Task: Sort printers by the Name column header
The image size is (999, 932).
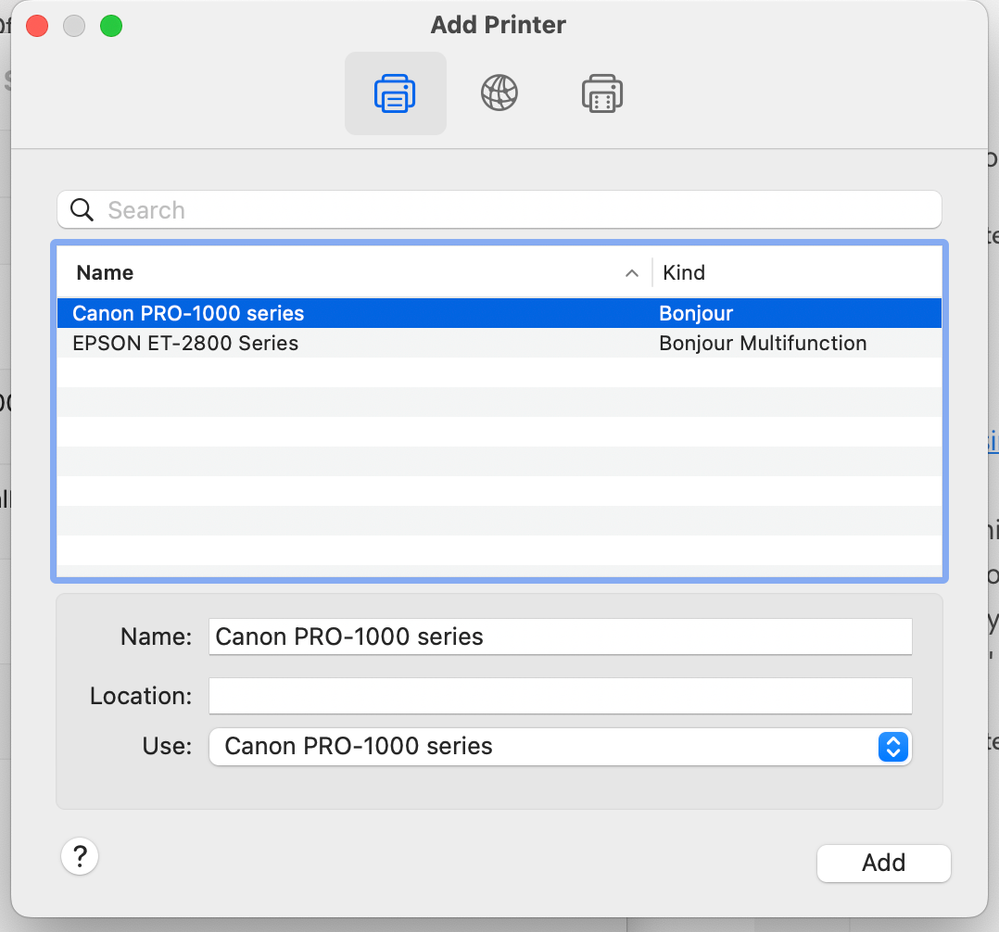Action: point(105,272)
